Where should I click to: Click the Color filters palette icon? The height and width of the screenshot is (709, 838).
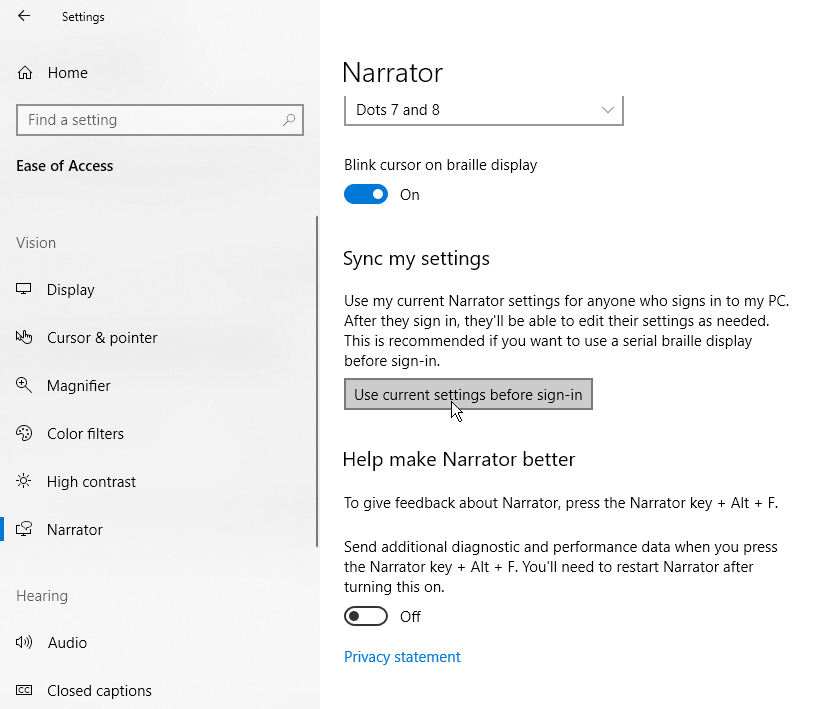(24, 433)
